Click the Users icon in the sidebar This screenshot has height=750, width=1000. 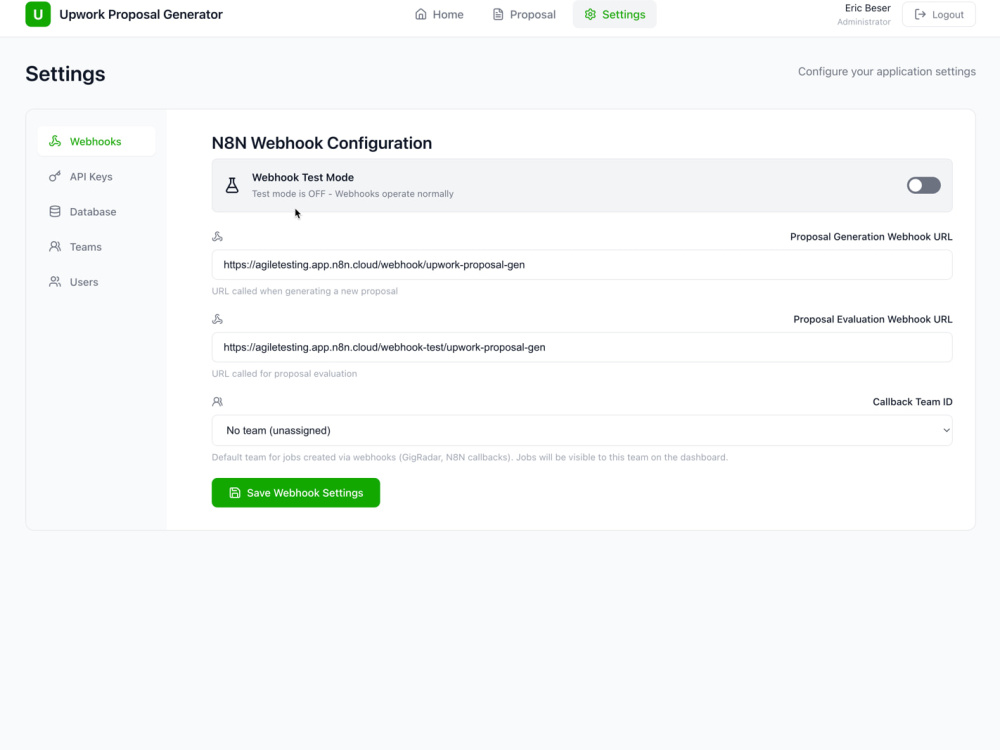[x=55, y=281]
